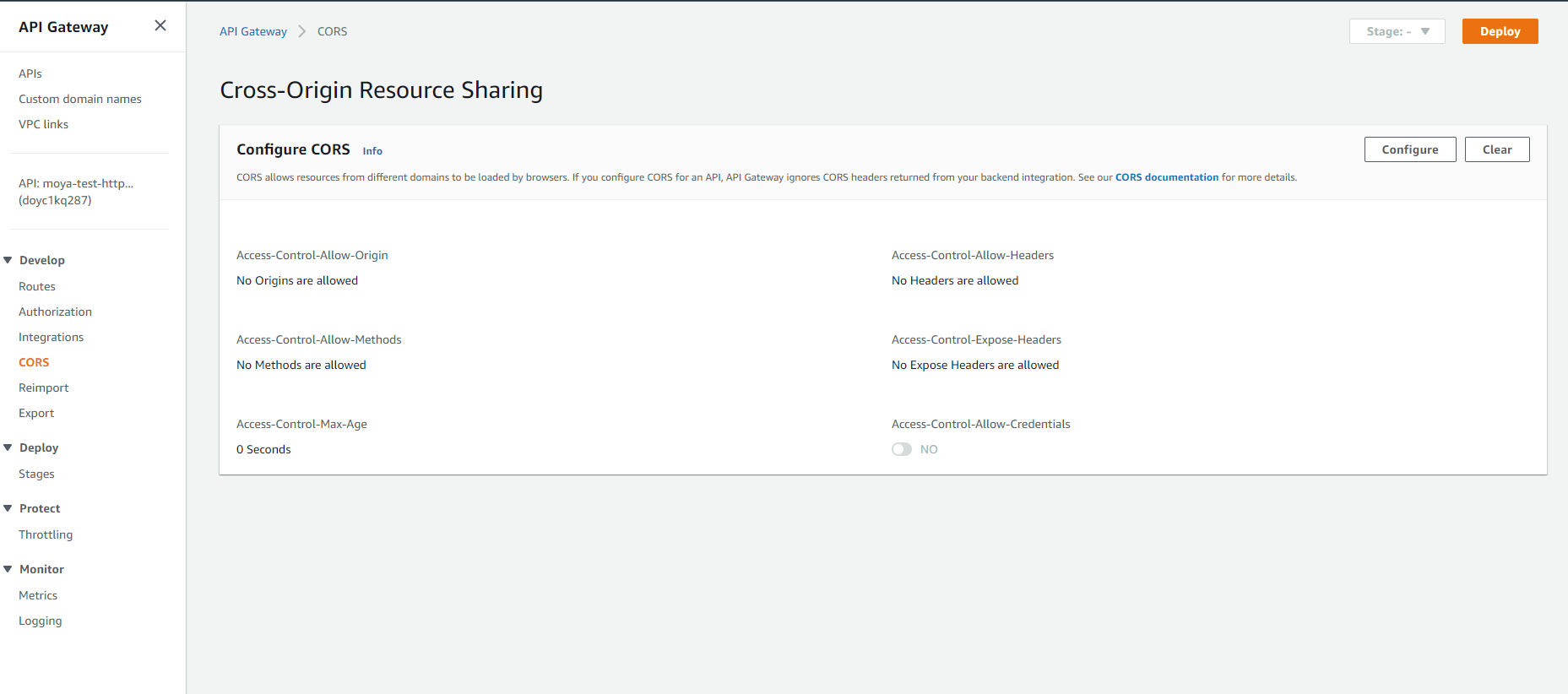The image size is (1568, 694).
Task: Navigate to Routes
Action: [37, 286]
